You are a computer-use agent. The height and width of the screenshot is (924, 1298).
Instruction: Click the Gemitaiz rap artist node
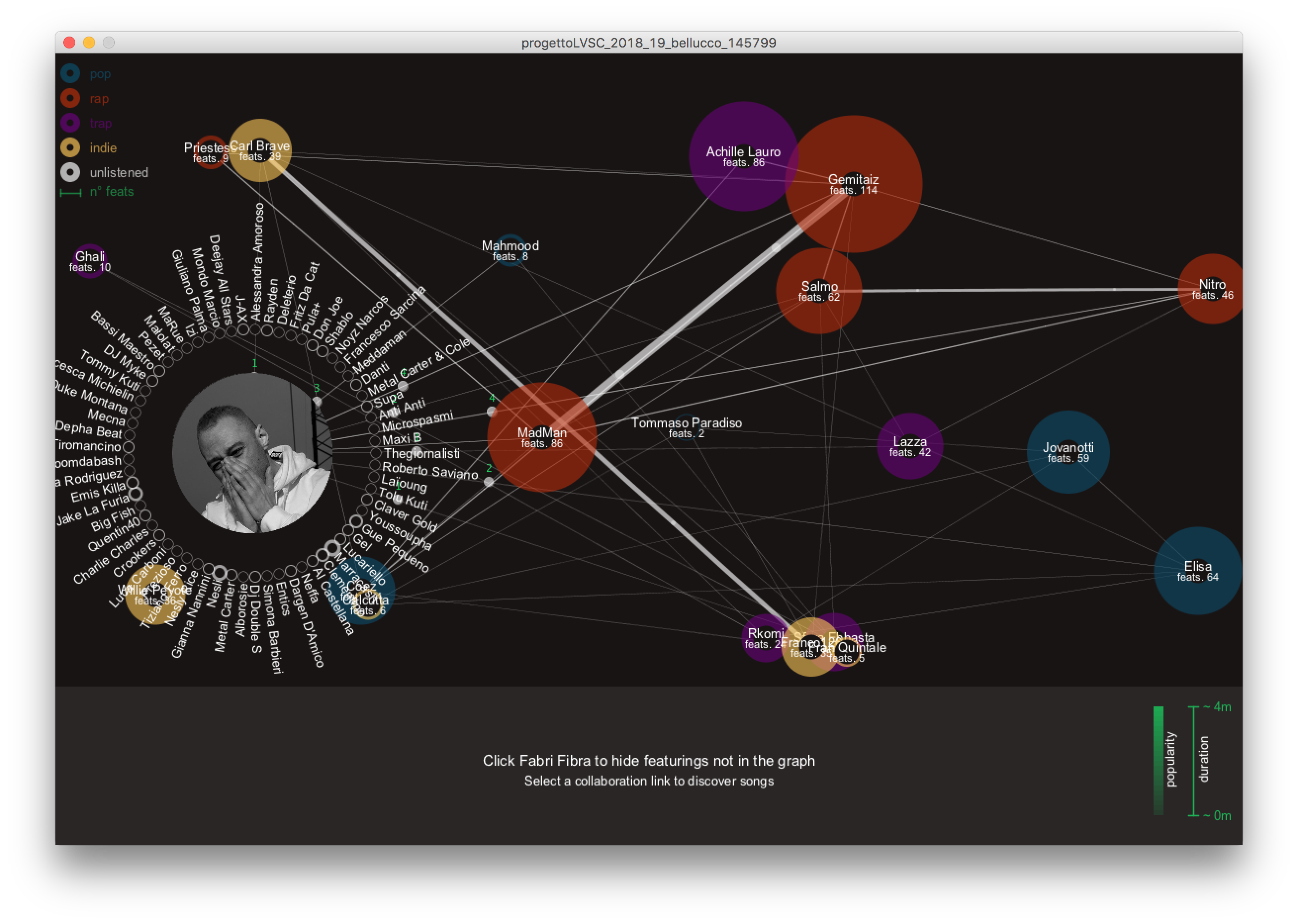click(853, 184)
